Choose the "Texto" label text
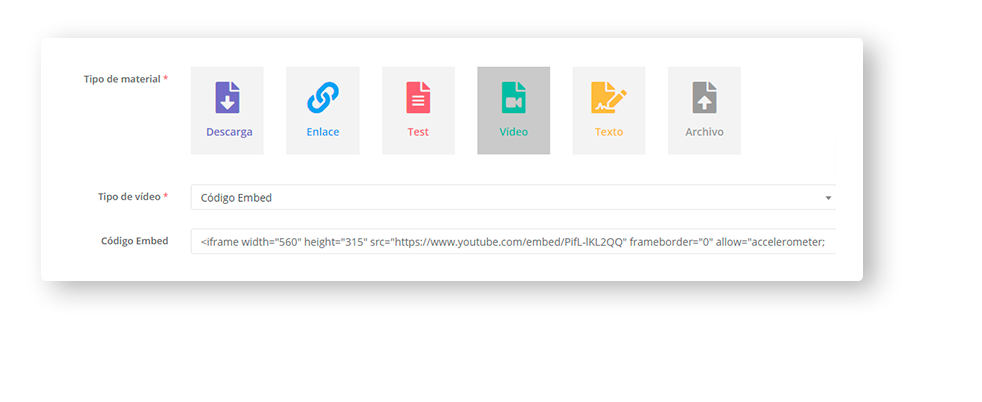Image resolution: width=982 pixels, height=402 pixels. tap(608, 132)
